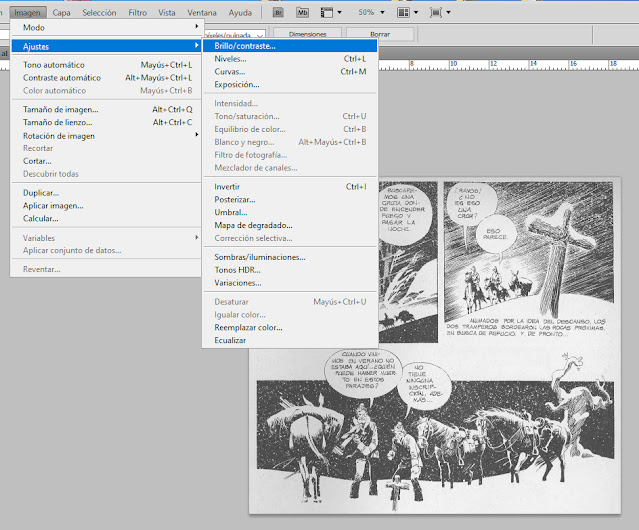Open the view extras dropdown arrow
This screenshot has height=530, width=639.
[x=339, y=13]
